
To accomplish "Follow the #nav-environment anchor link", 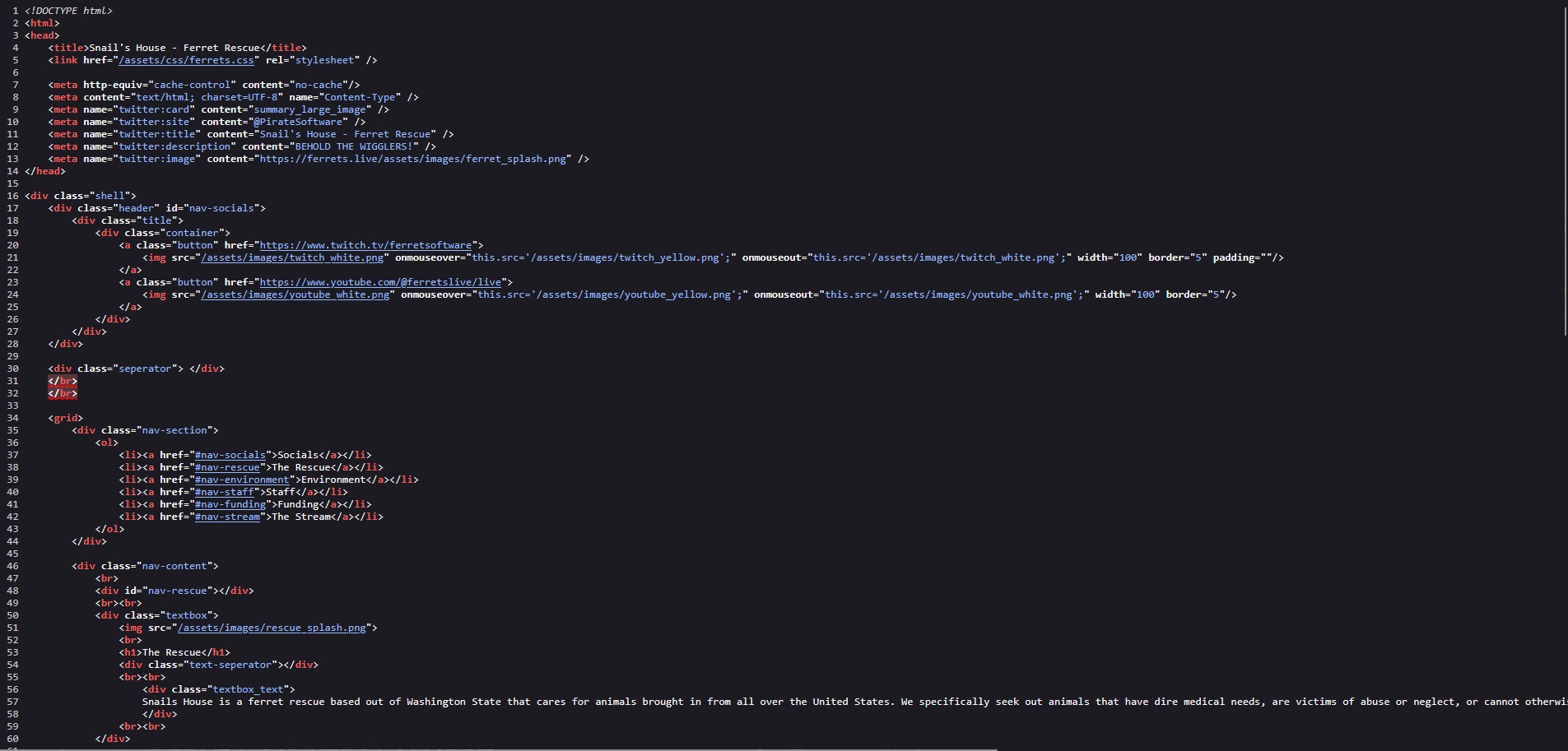I will click(x=242, y=480).
